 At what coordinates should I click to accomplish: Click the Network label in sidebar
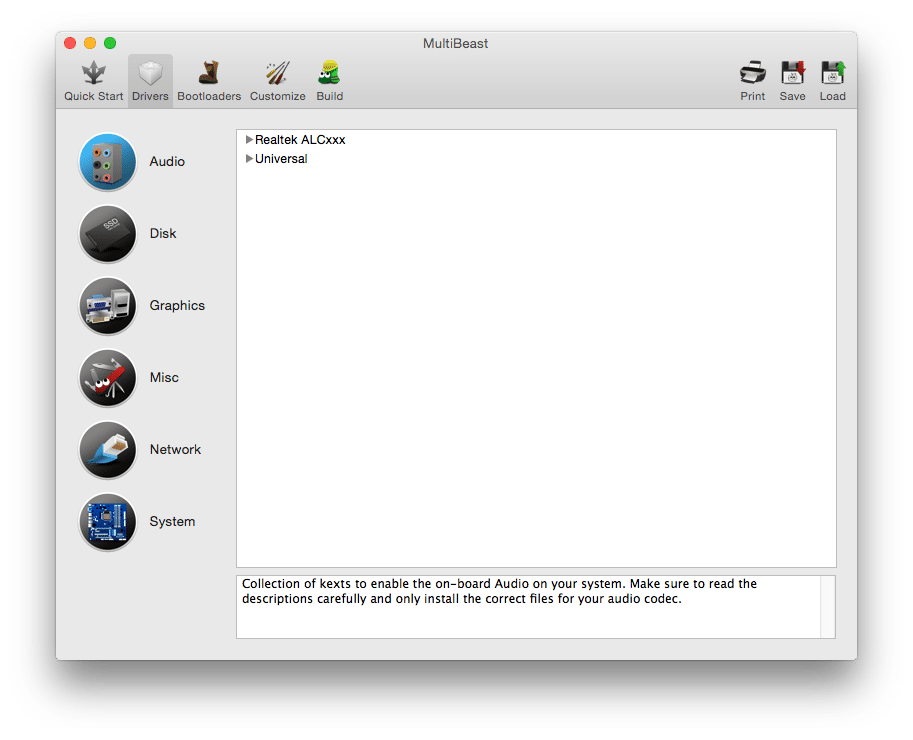(175, 450)
